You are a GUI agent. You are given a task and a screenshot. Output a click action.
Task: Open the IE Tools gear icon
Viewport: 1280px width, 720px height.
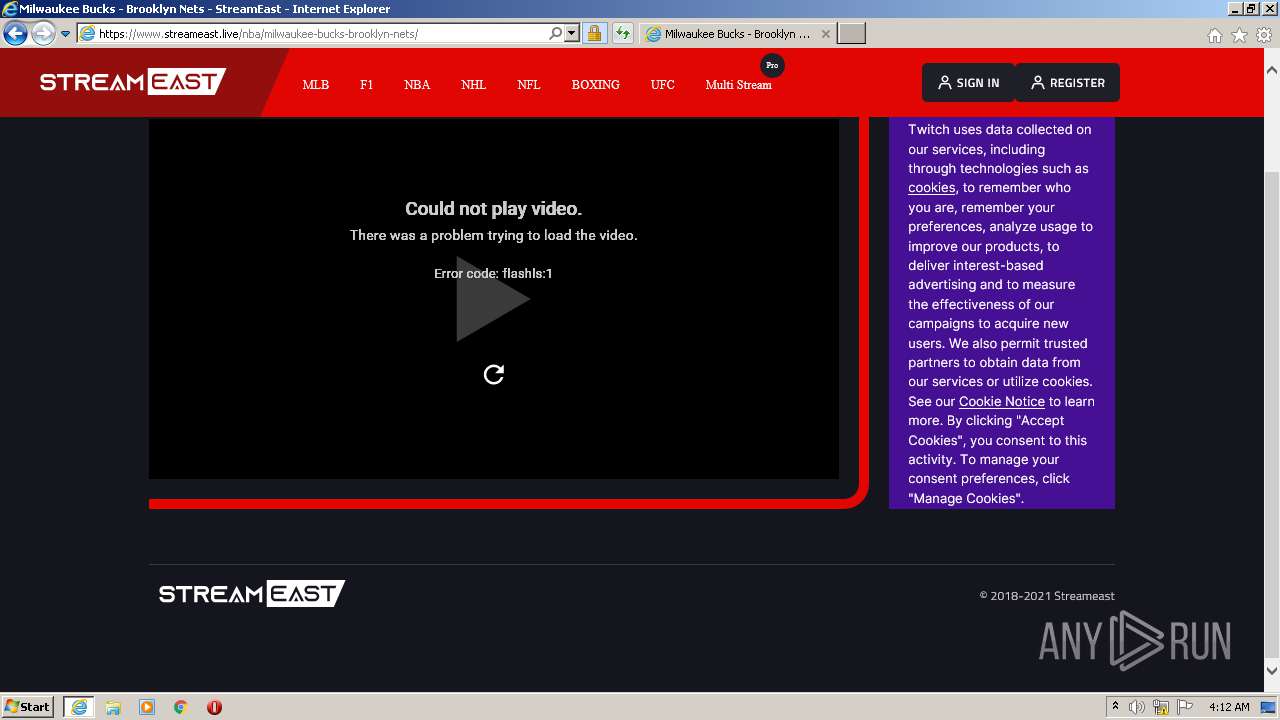(x=1263, y=35)
